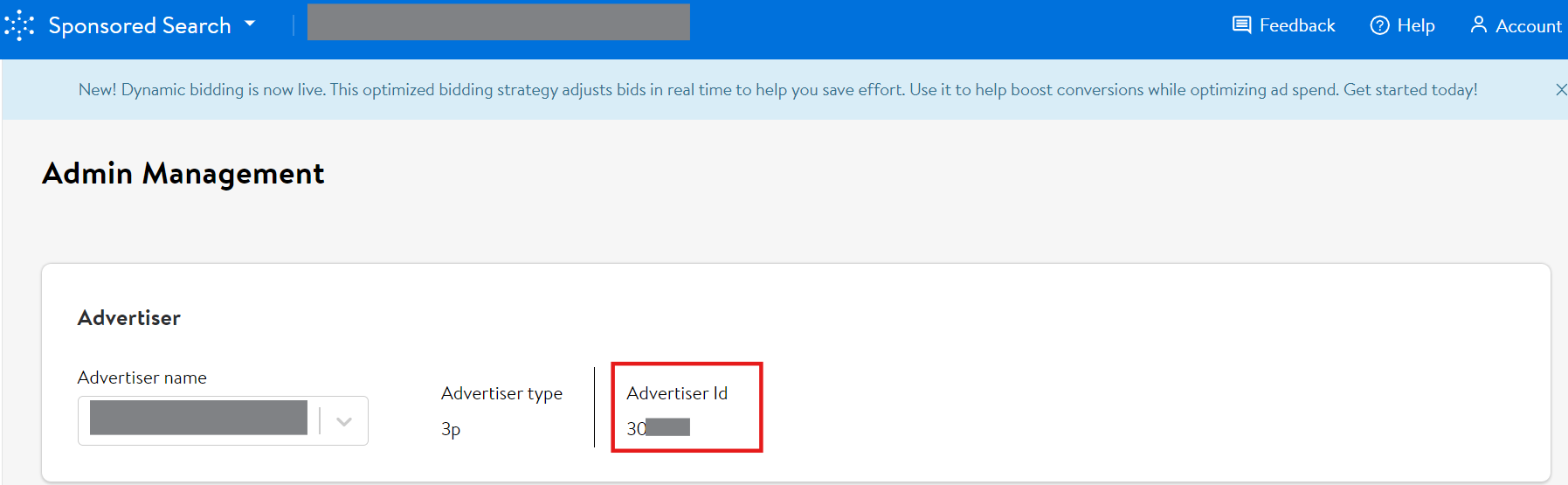
Task: Click the Advertiser type label
Action: pyautogui.click(x=501, y=393)
